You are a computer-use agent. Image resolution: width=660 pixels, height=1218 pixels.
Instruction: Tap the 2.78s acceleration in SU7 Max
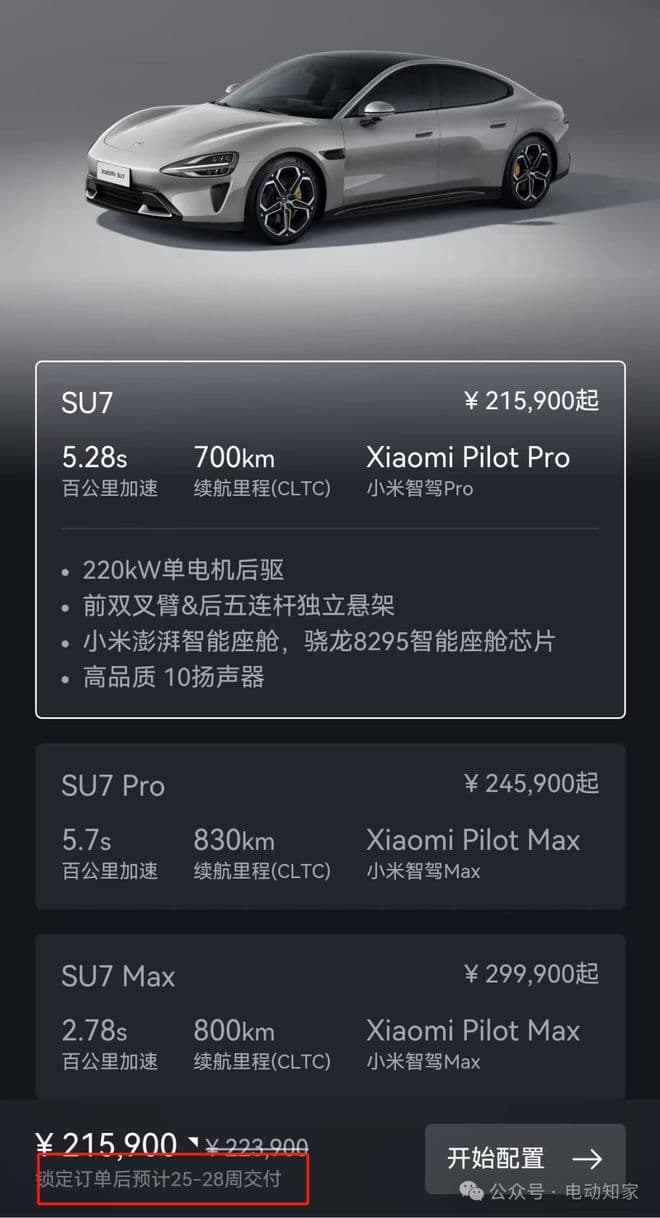coord(94,1030)
